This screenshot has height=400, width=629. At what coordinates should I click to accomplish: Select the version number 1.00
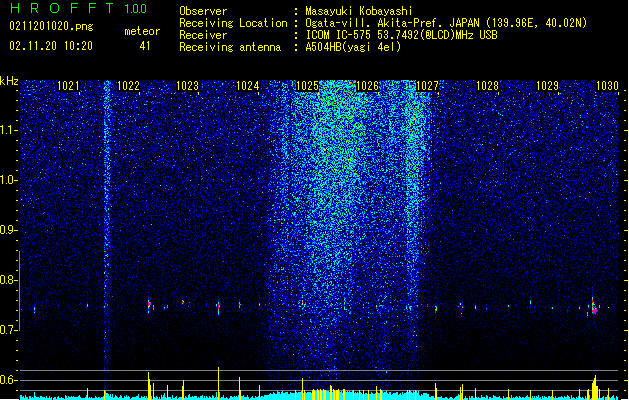point(136,8)
